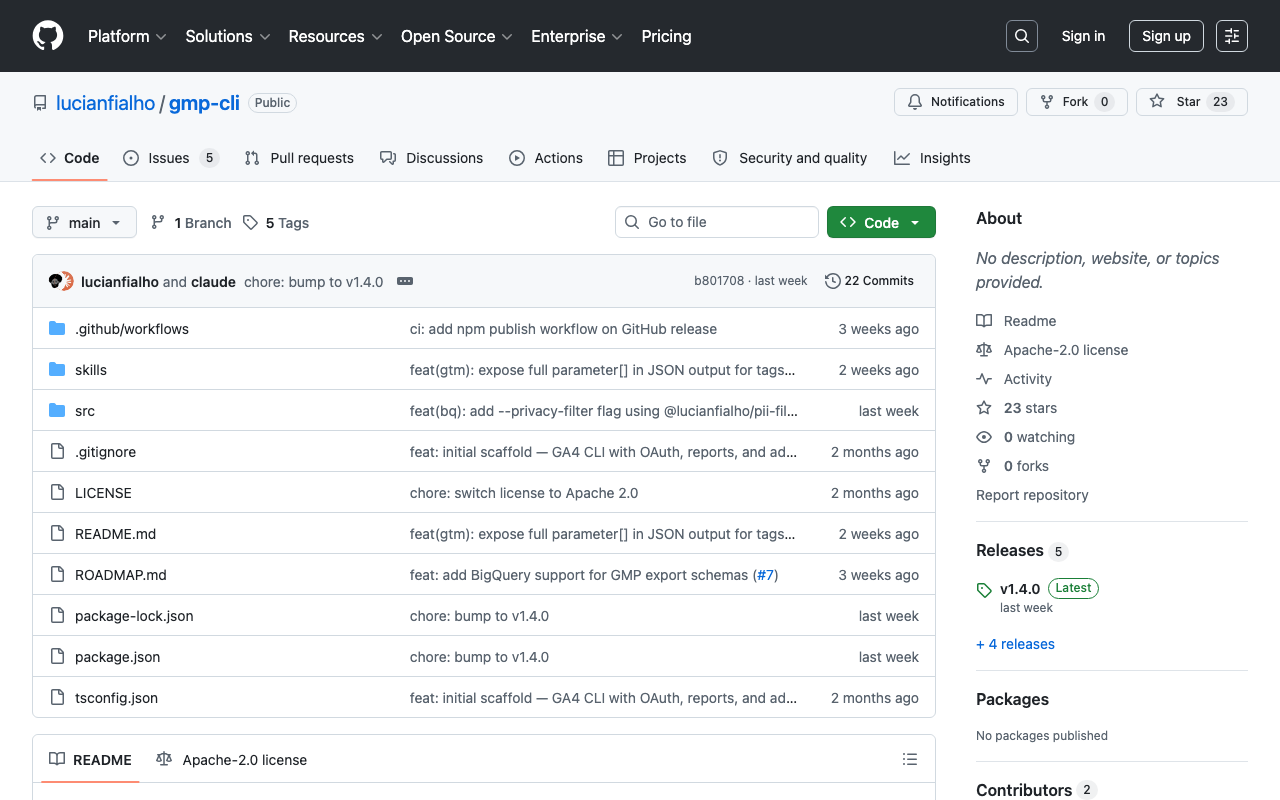Viewport: 1280px width, 800px height.
Task: Click the law scale icon beside Apache-2.0 license
Action: 984,350
